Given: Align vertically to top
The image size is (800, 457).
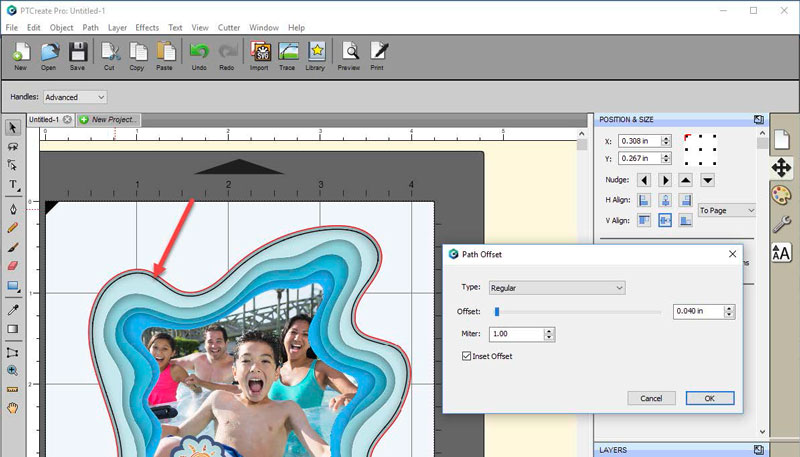Looking at the screenshot, I should click(x=644, y=220).
